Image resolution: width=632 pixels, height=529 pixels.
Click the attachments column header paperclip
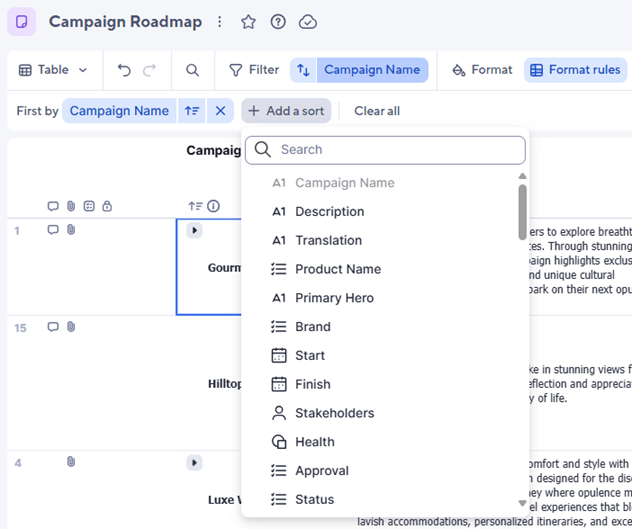[71, 206]
